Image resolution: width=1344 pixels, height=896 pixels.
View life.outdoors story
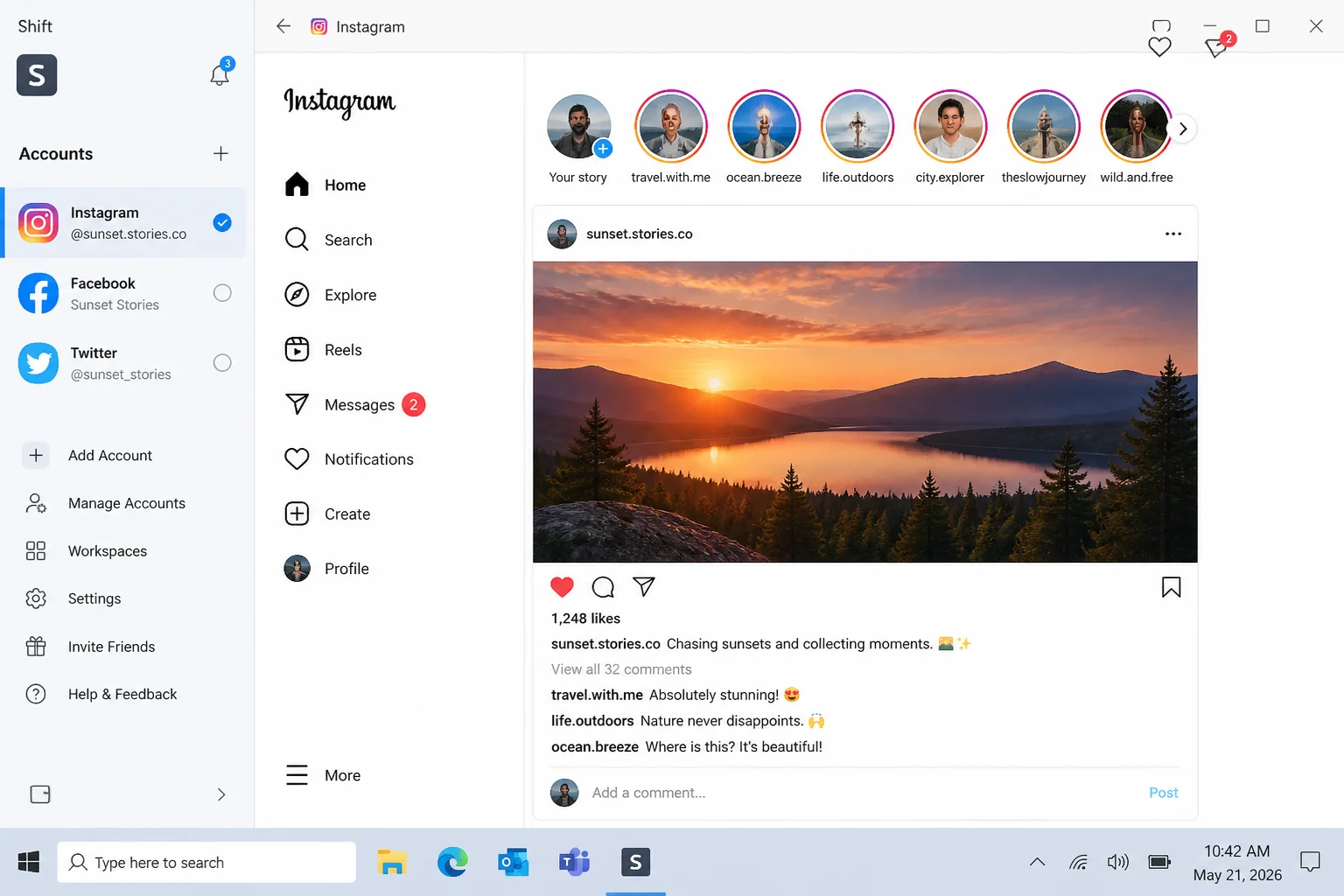[x=857, y=128]
